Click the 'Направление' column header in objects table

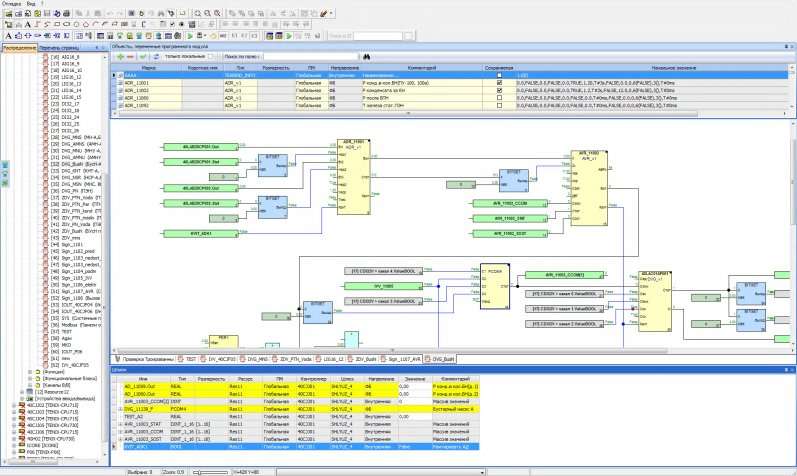point(345,68)
